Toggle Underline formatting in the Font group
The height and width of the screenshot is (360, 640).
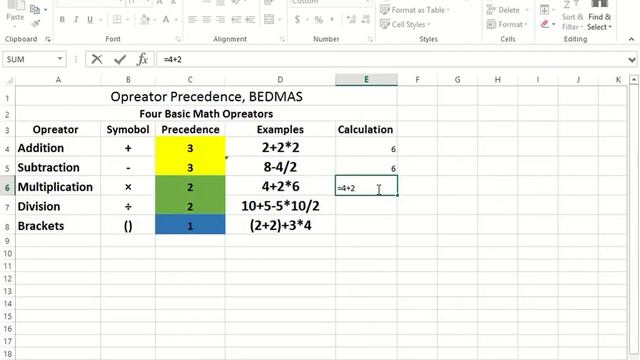90,20
